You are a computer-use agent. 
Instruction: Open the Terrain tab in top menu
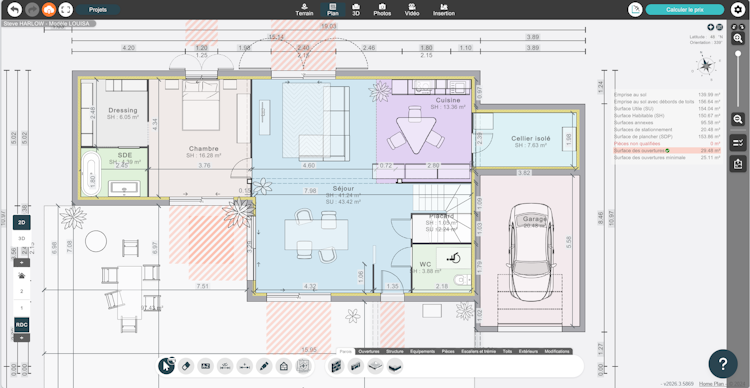tap(304, 10)
